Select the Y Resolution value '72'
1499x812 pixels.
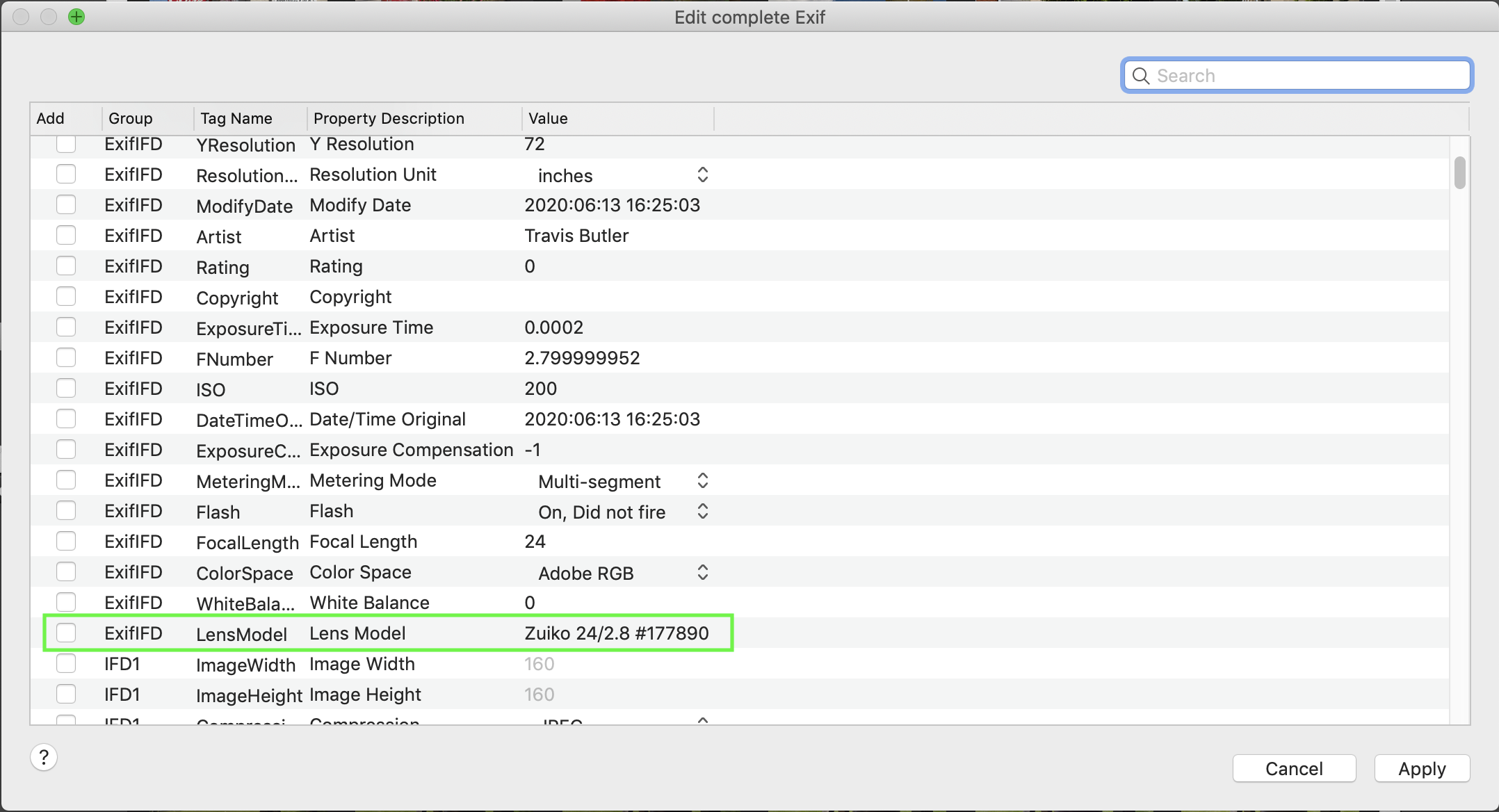coord(534,144)
